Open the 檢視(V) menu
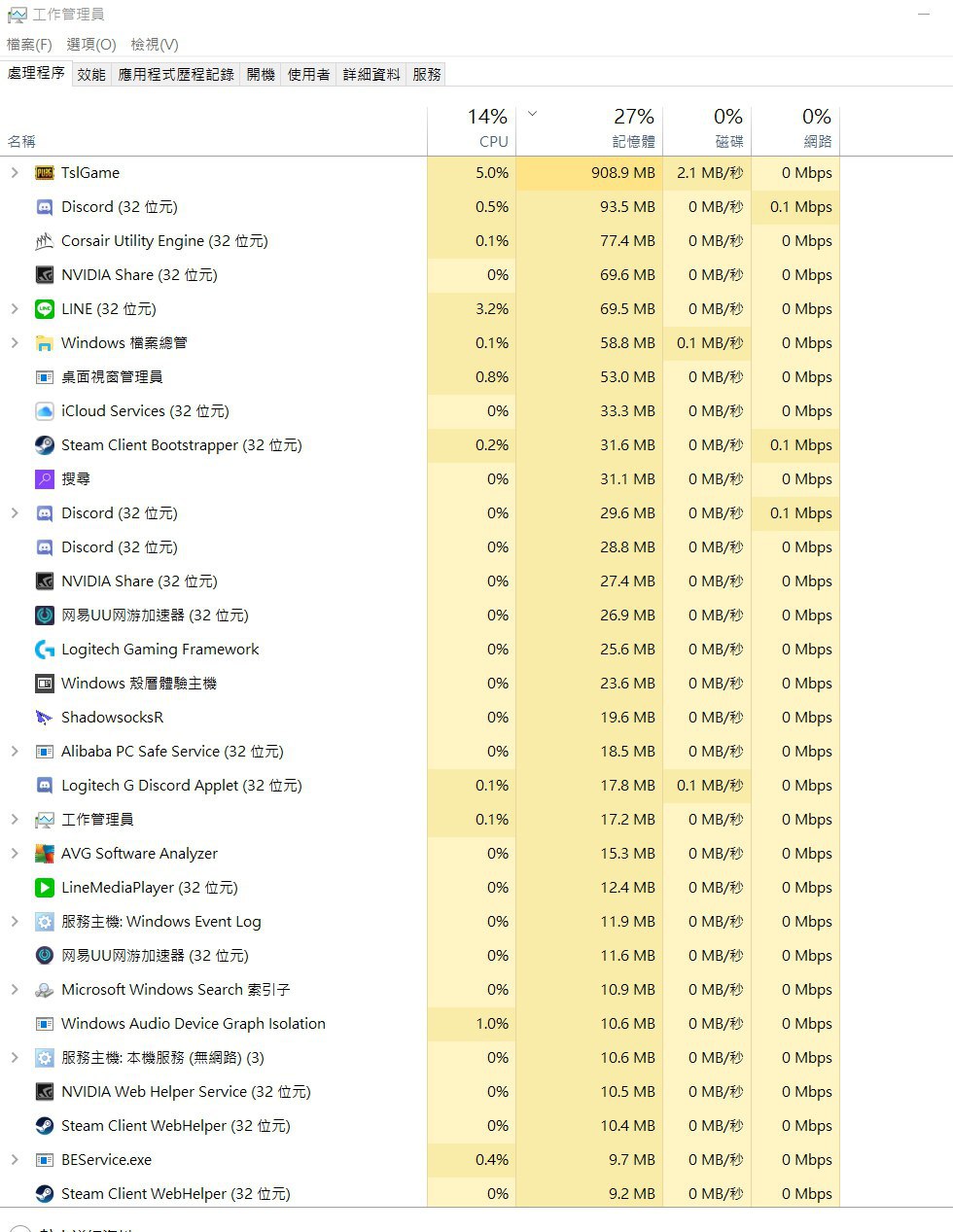953x1232 pixels. [155, 45]
